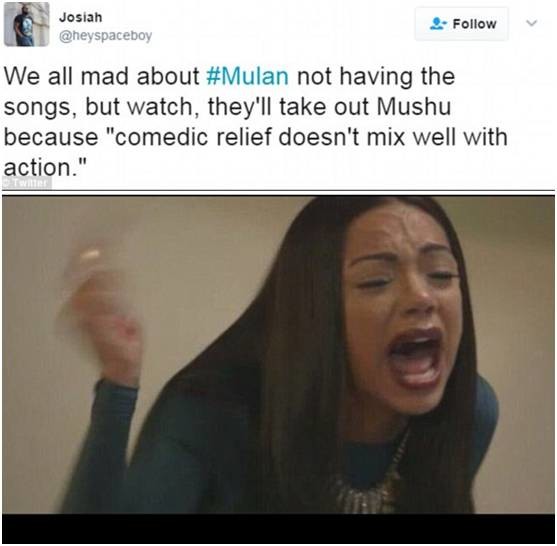Click the "We all mad about" opening text
The height and width of the screenshot is (546, 557).
101,76
